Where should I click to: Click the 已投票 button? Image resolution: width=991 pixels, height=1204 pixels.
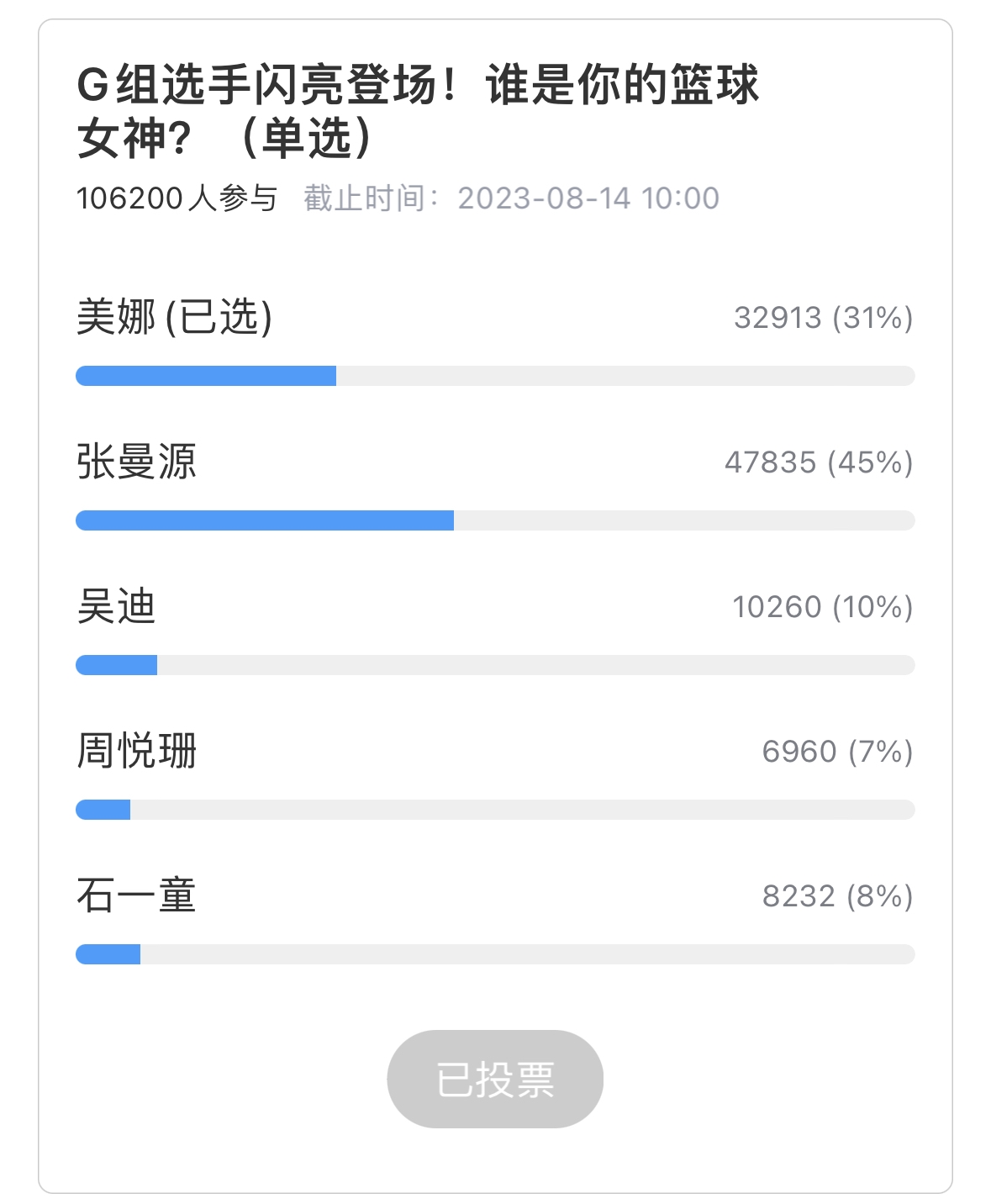[x=495, y=1079]
